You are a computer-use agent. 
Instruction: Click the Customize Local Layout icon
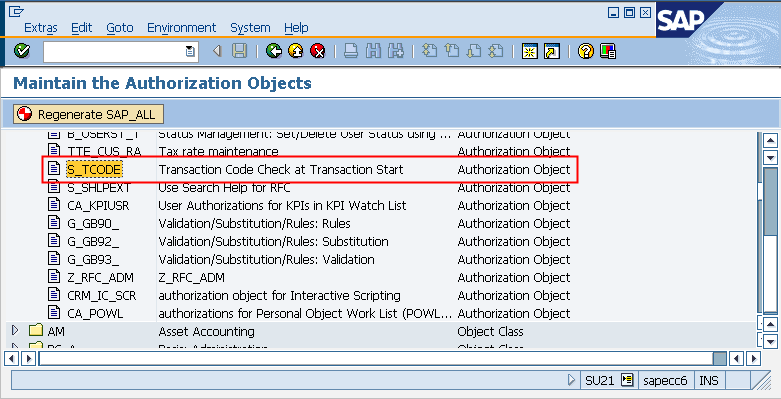(608, 51)
